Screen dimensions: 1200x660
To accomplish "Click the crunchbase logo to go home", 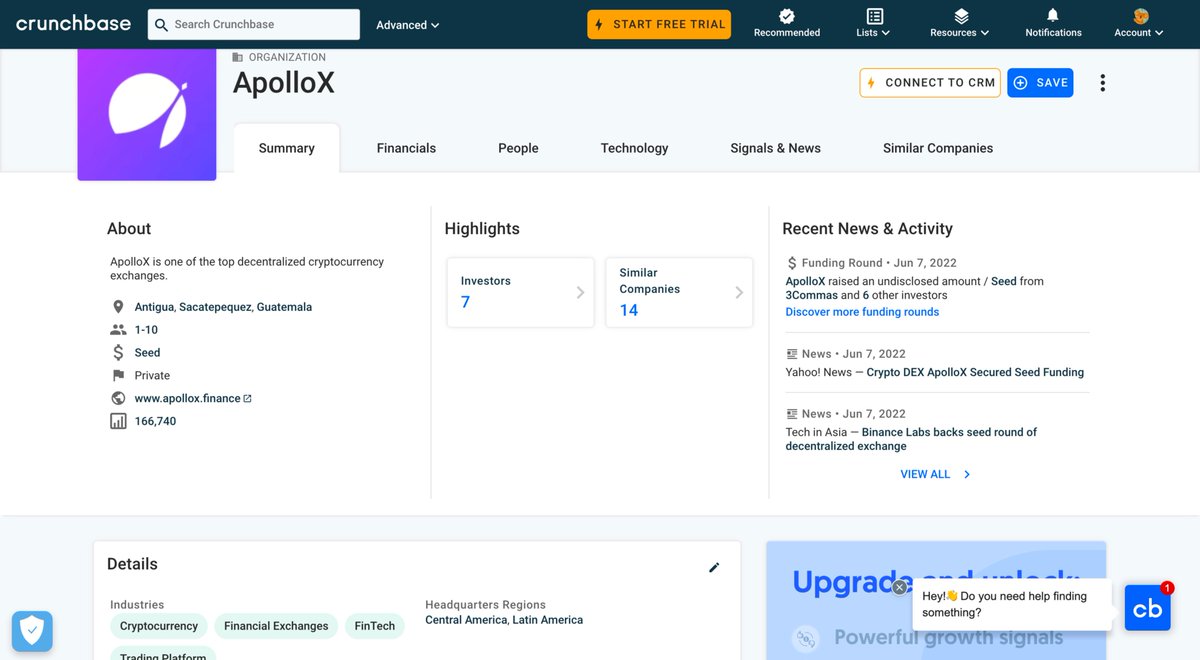I will coord(72,22).
